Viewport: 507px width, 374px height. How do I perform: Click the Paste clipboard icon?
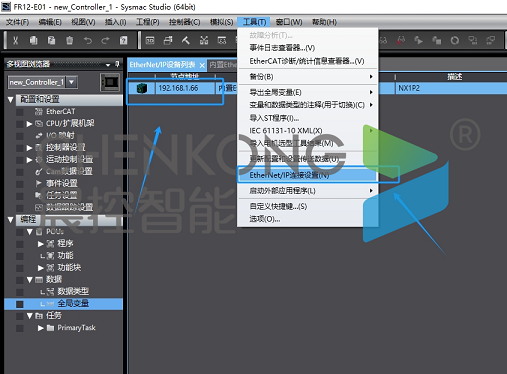click(x=51, y=41)
